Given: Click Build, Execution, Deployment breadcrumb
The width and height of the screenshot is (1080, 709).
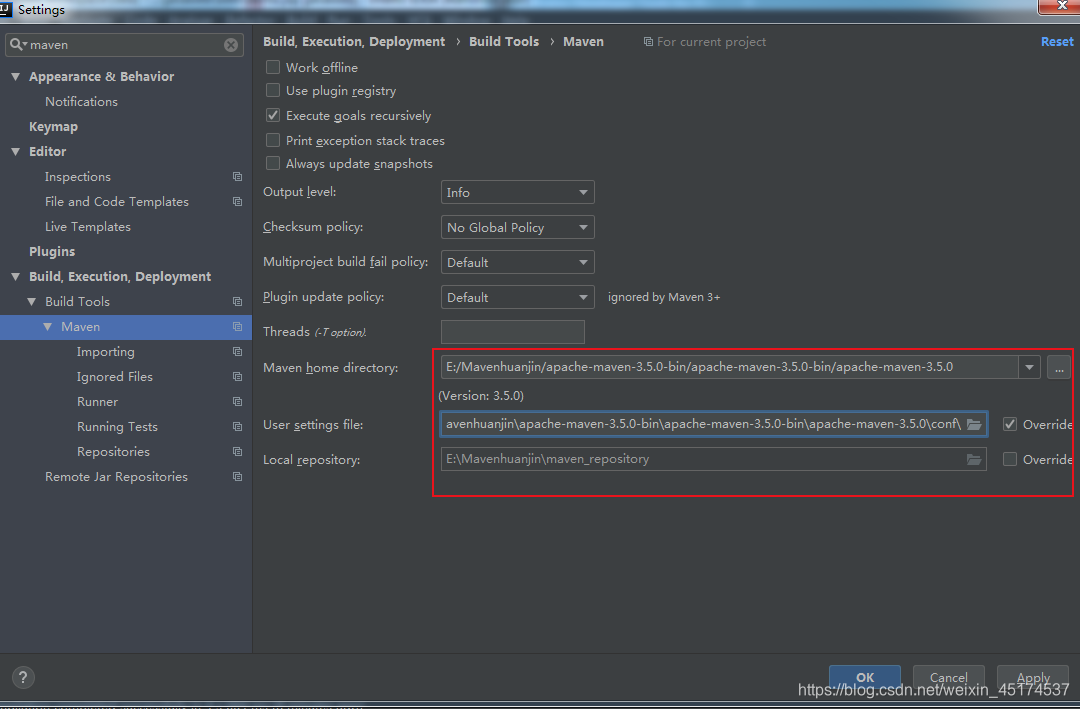Looking at the screenshot, I should (x=354, y=41).
